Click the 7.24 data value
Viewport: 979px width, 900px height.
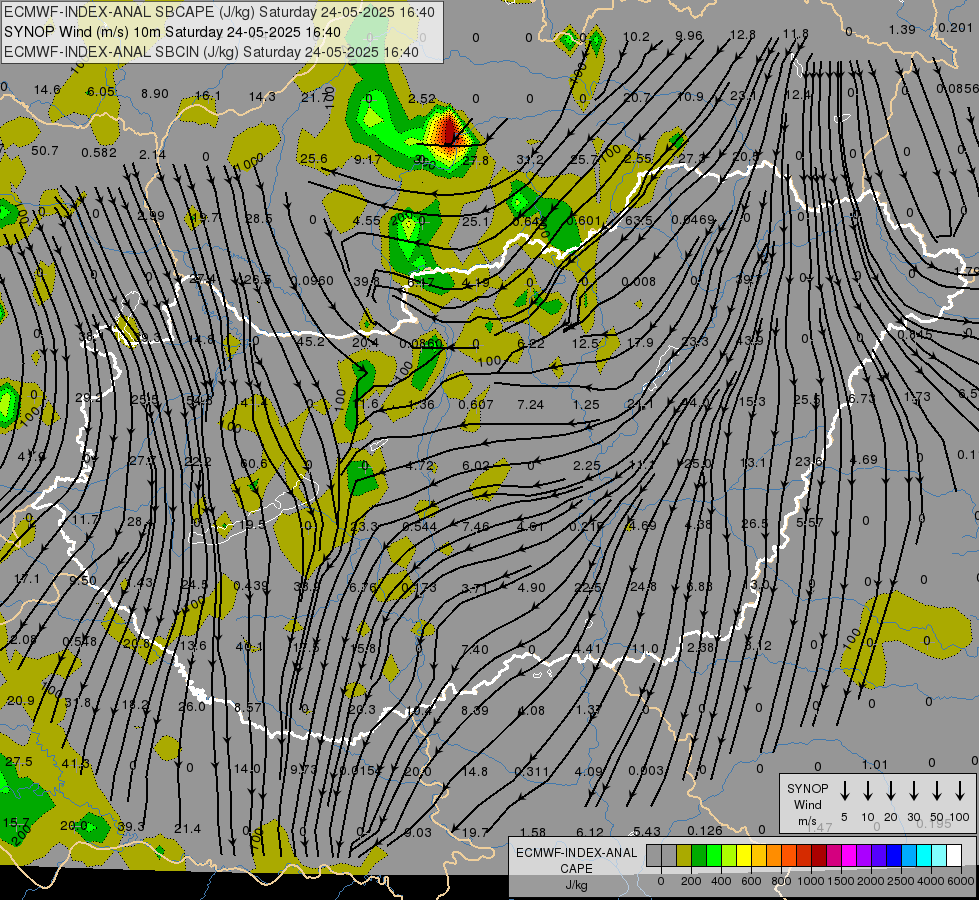[531, 405]
